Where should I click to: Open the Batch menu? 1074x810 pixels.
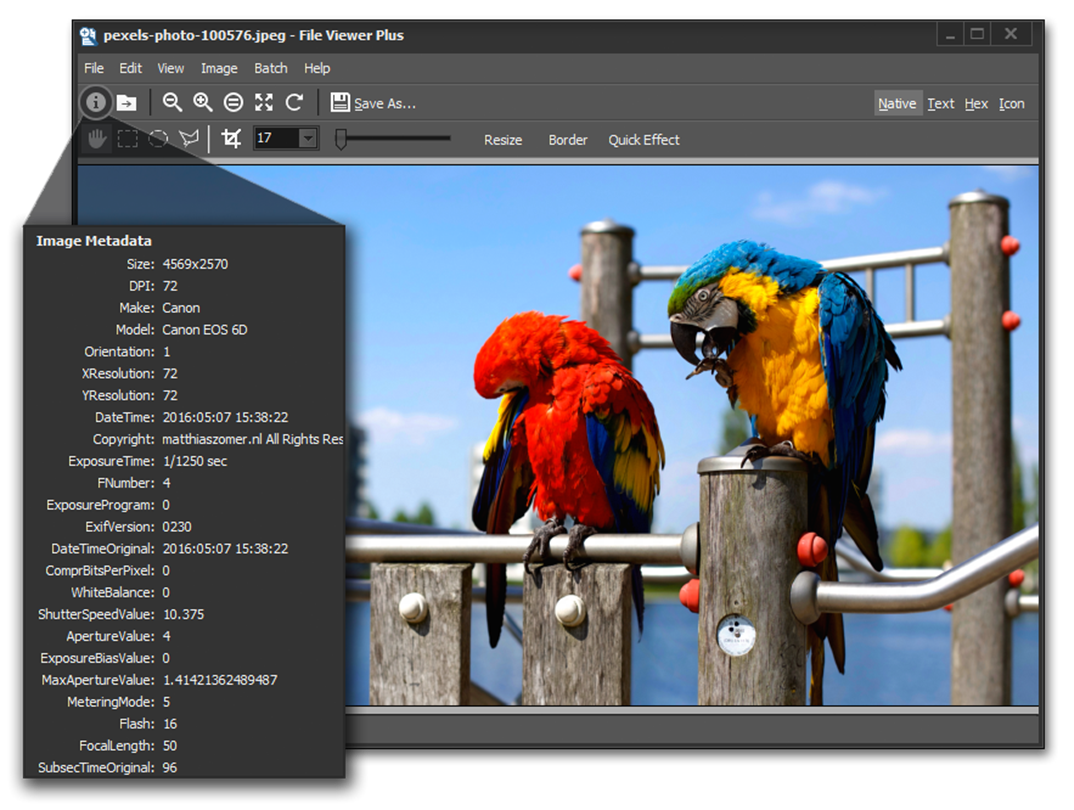pyautogui.click(x=271, y=68)
